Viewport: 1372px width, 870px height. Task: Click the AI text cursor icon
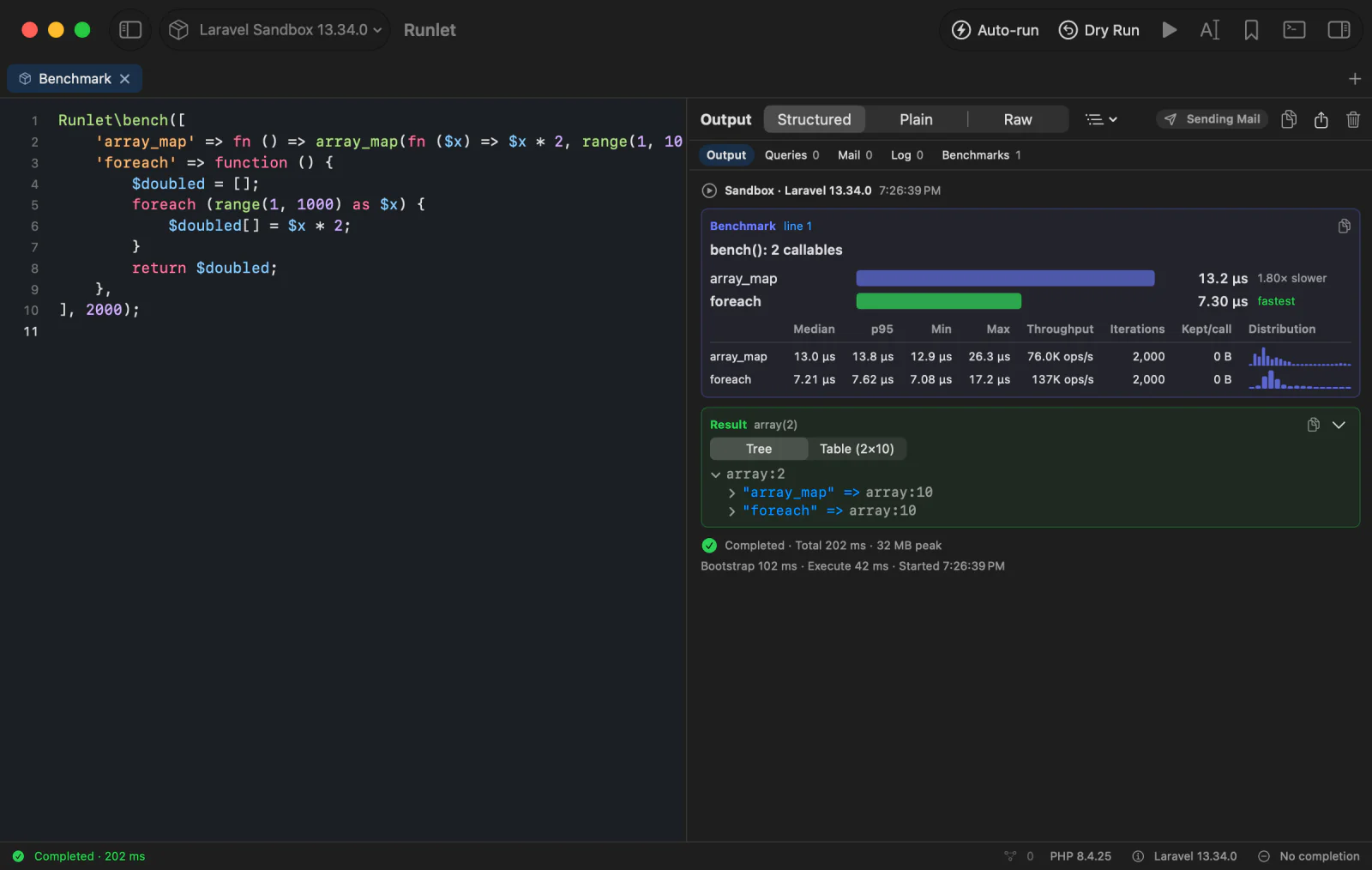point(1209,30)
